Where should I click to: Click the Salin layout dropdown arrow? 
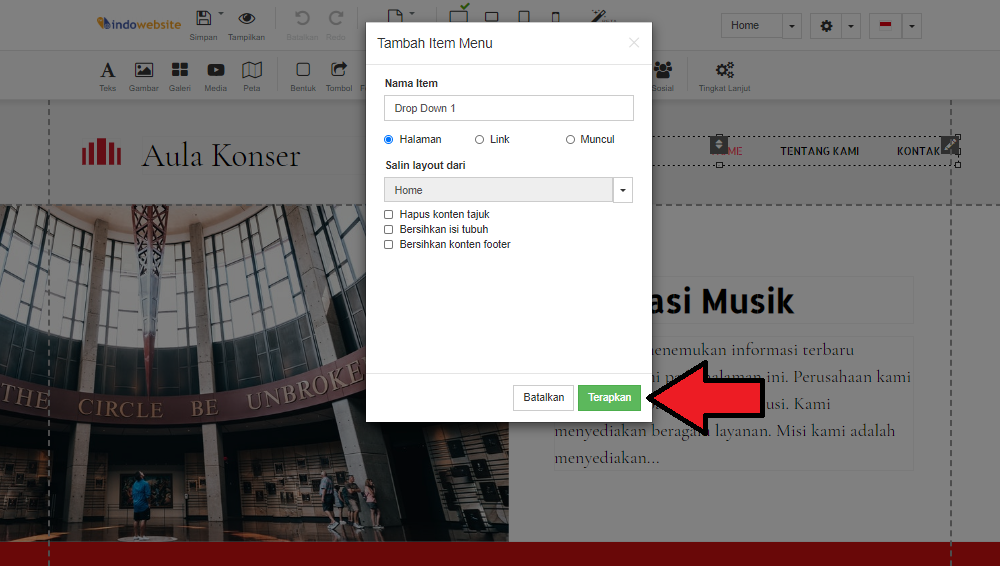[623, 190]
